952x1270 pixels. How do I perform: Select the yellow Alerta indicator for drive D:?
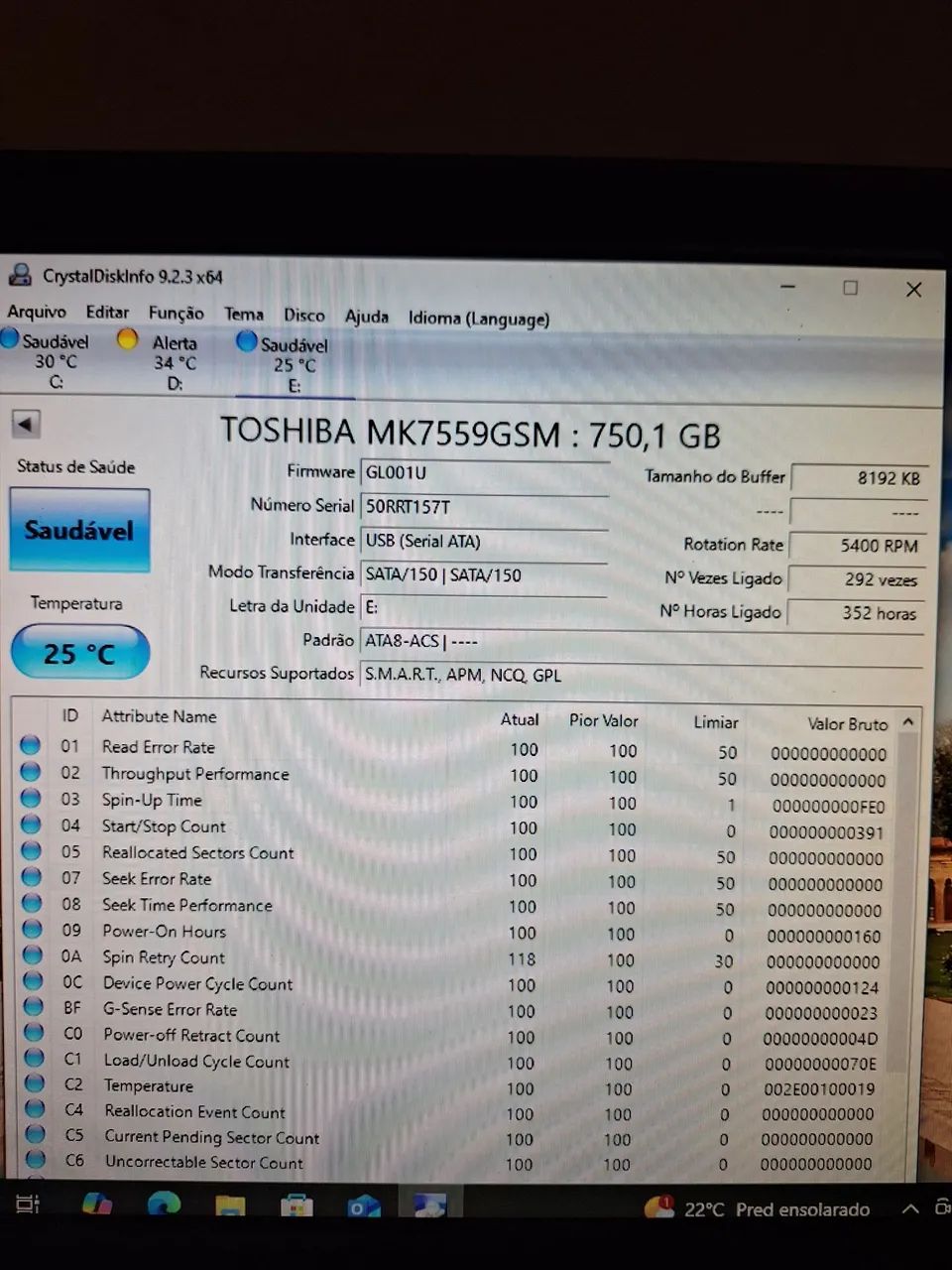[127, 338]
